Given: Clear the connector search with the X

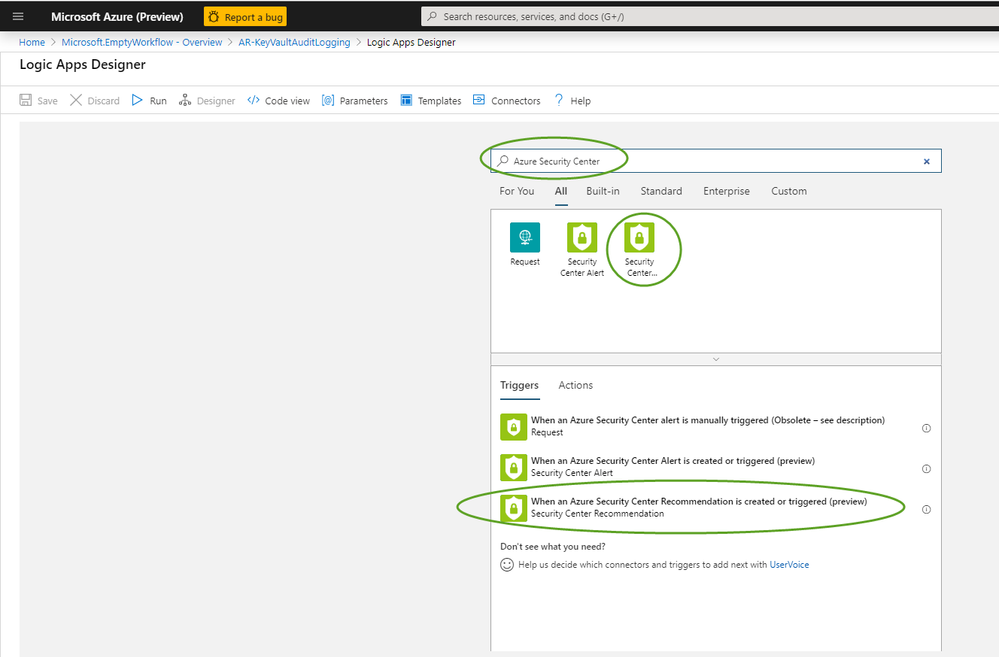Looking at the screenshot, I should coord(926,161).
